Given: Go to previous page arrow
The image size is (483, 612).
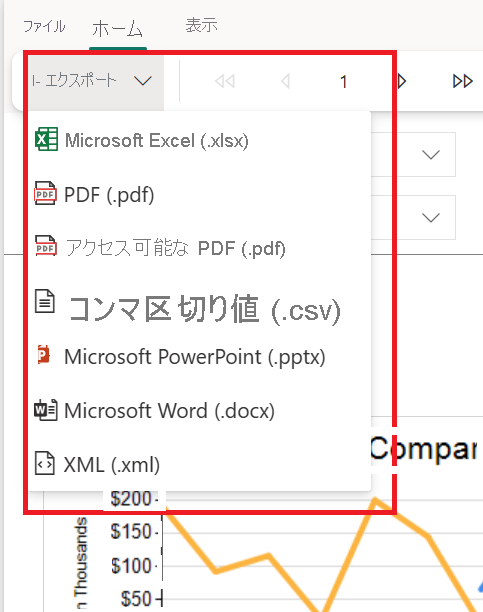Looking at the screenshot, I should point(285,82).
